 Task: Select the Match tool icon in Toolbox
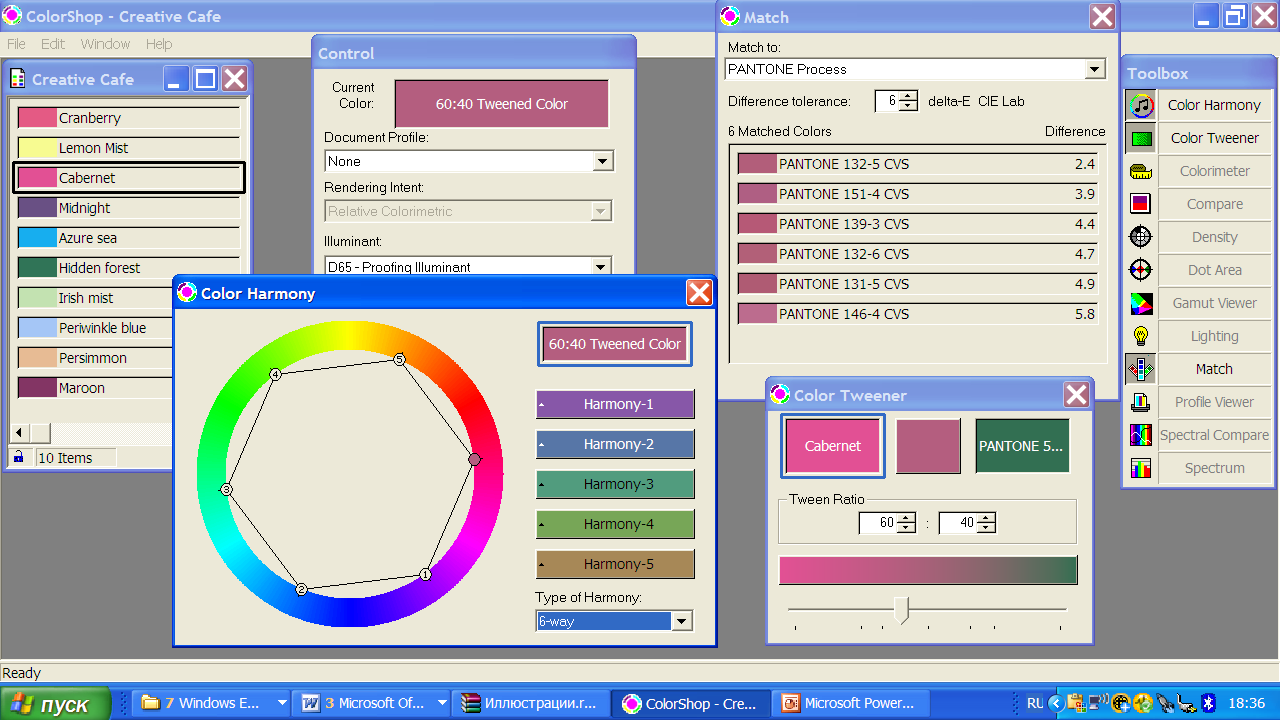(1141, 369)
